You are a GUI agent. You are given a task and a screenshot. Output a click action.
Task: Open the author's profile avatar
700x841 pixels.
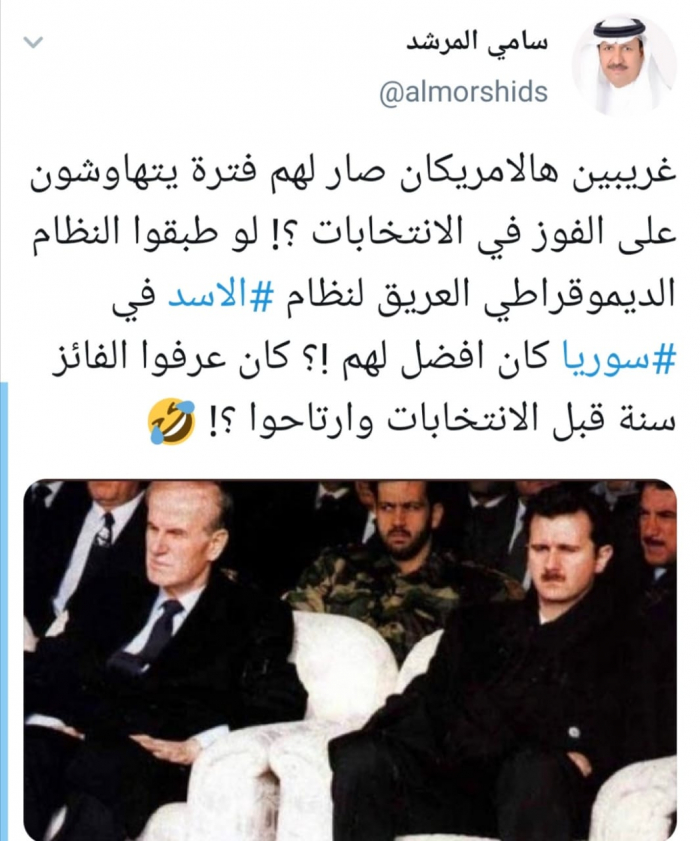pos(624,65)
